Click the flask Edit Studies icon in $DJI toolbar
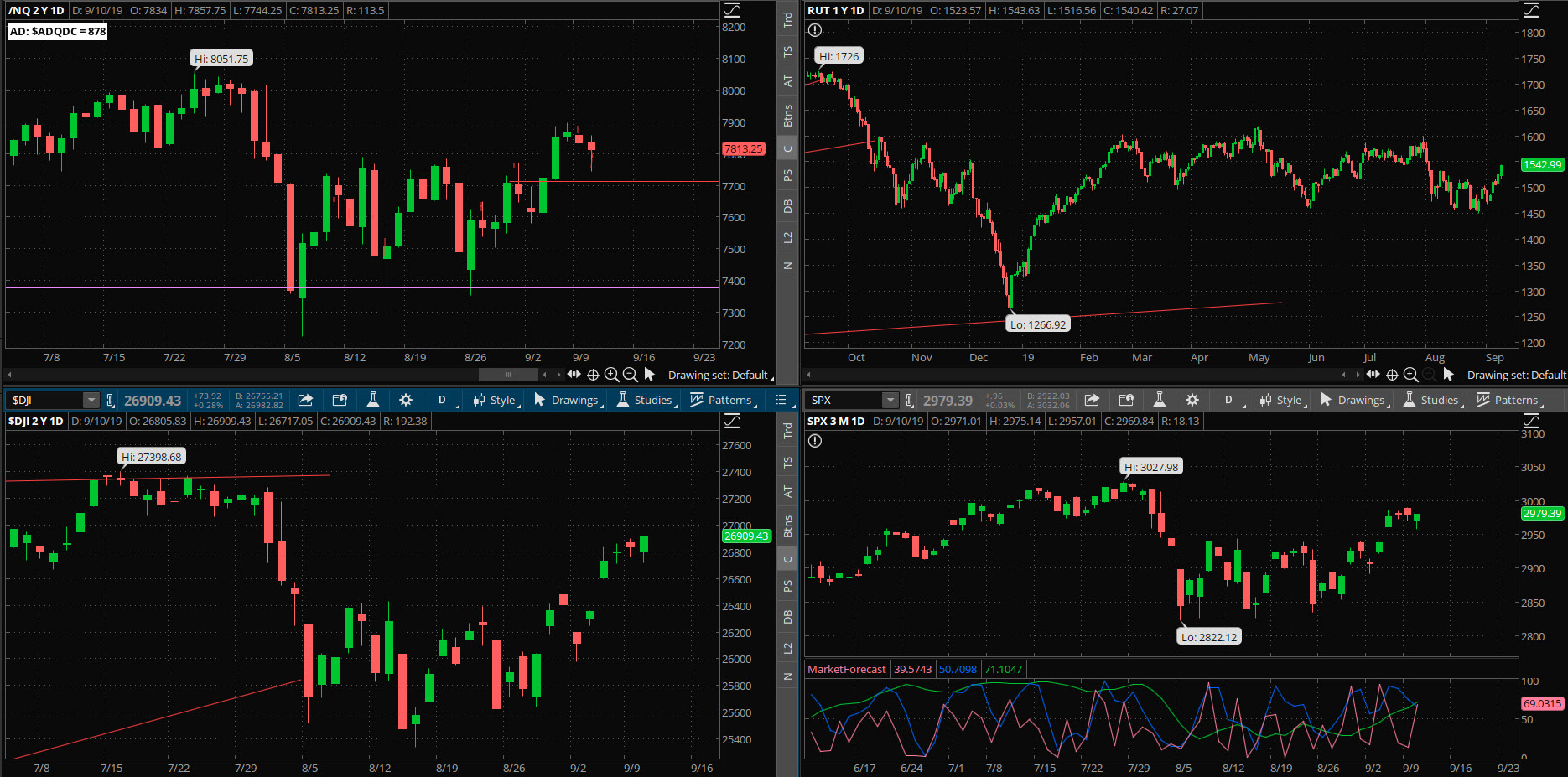The image size is (1568, 777). pos(372,400)
